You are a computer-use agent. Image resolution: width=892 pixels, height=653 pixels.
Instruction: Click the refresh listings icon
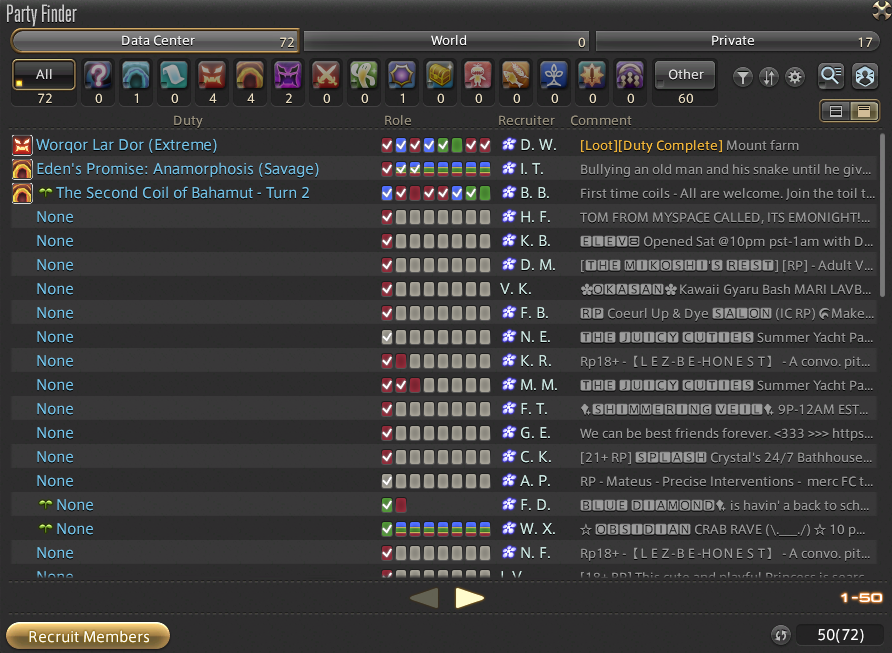pos(781,635)
